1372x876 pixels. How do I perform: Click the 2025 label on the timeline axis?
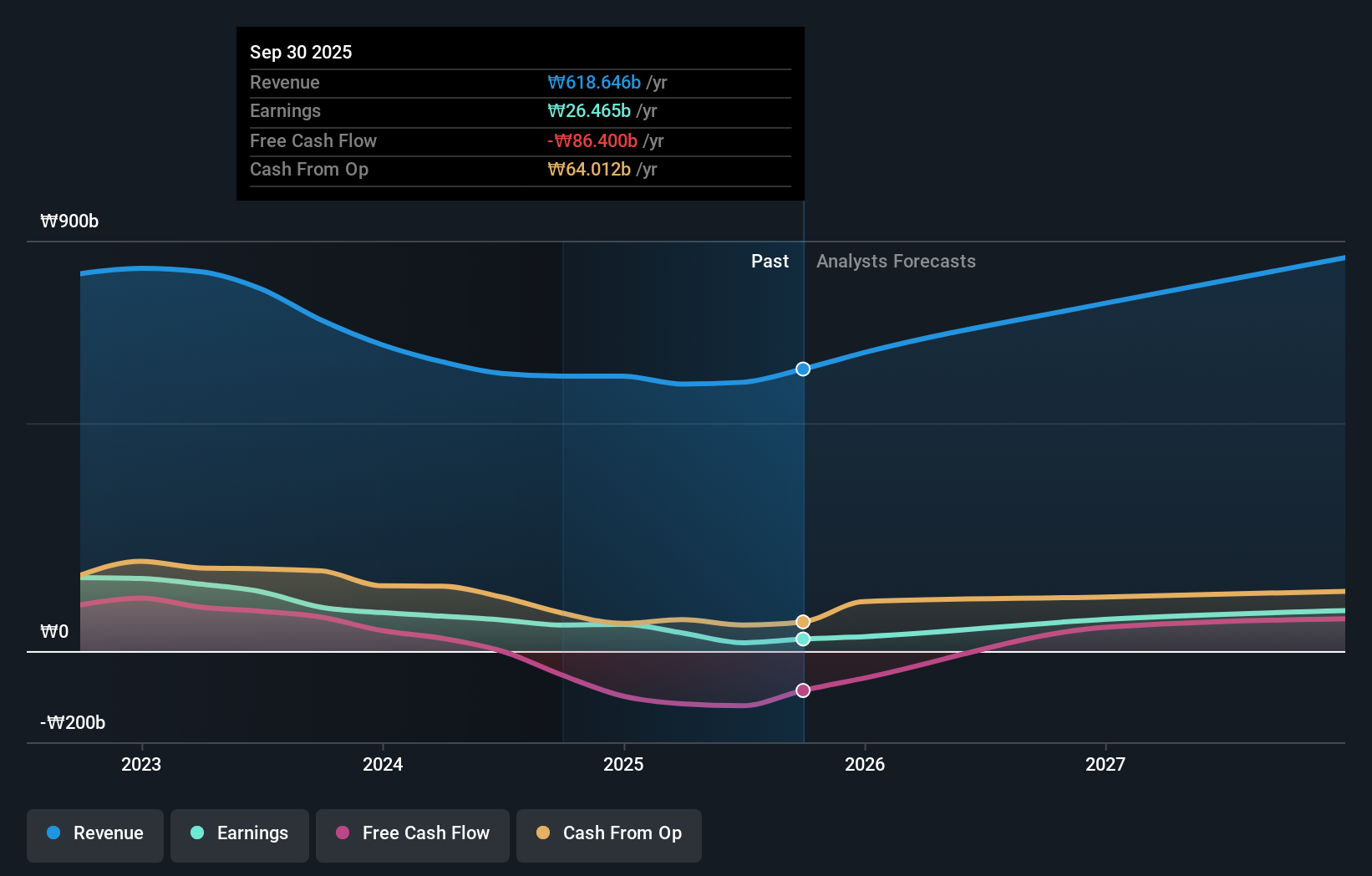[x=624, y=764]
